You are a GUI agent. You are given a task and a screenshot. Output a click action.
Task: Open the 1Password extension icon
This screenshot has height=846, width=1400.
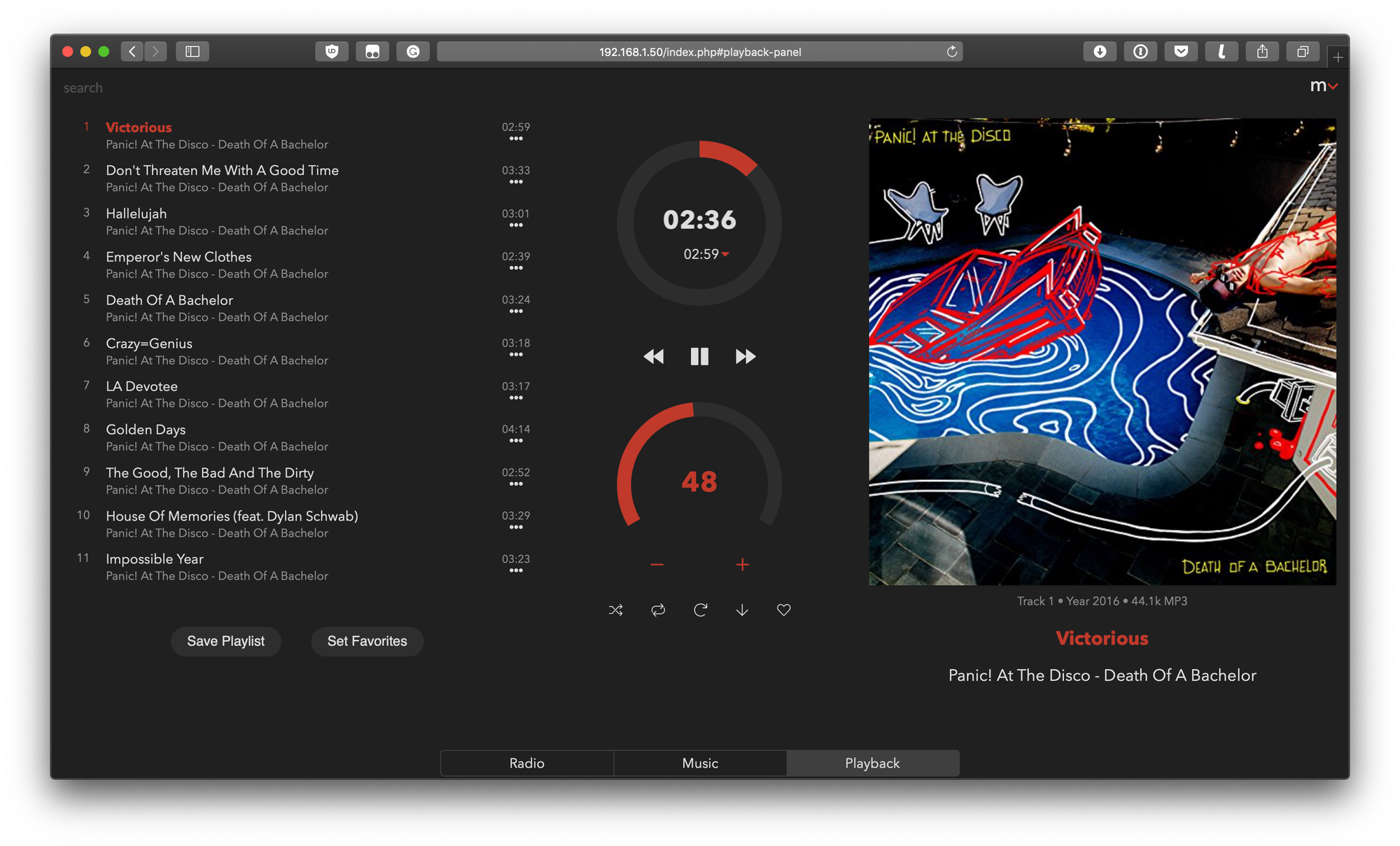(1140, 51)
